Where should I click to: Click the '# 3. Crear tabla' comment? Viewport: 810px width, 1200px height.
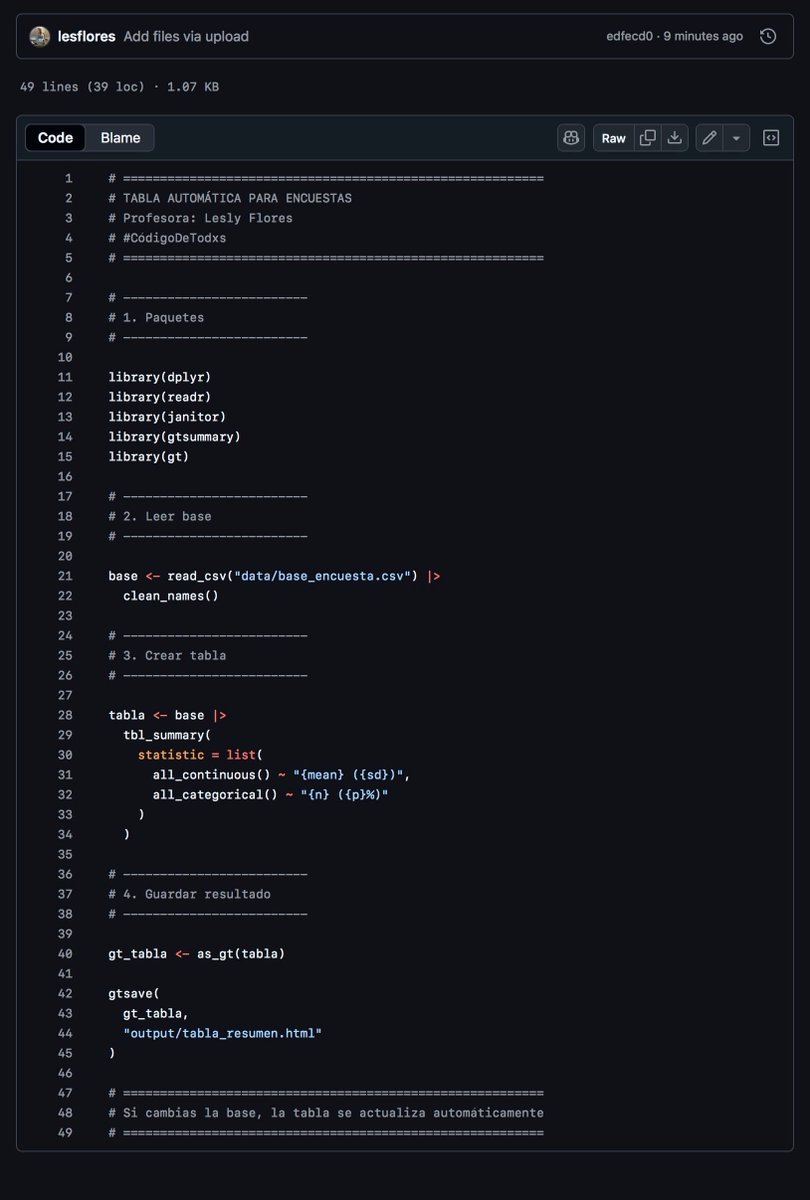167,656
